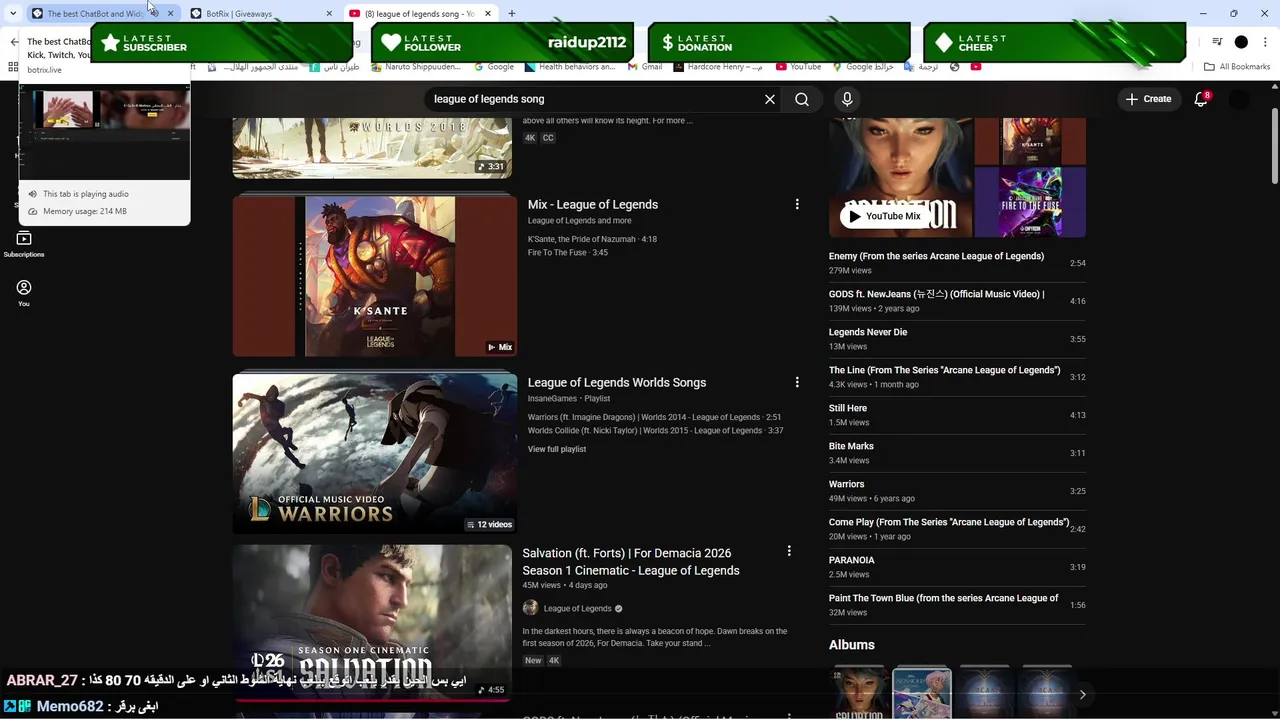This screenshot has width=1280, height=720.
Task: Open the browser media control icon
Action: pos(1217,42)
